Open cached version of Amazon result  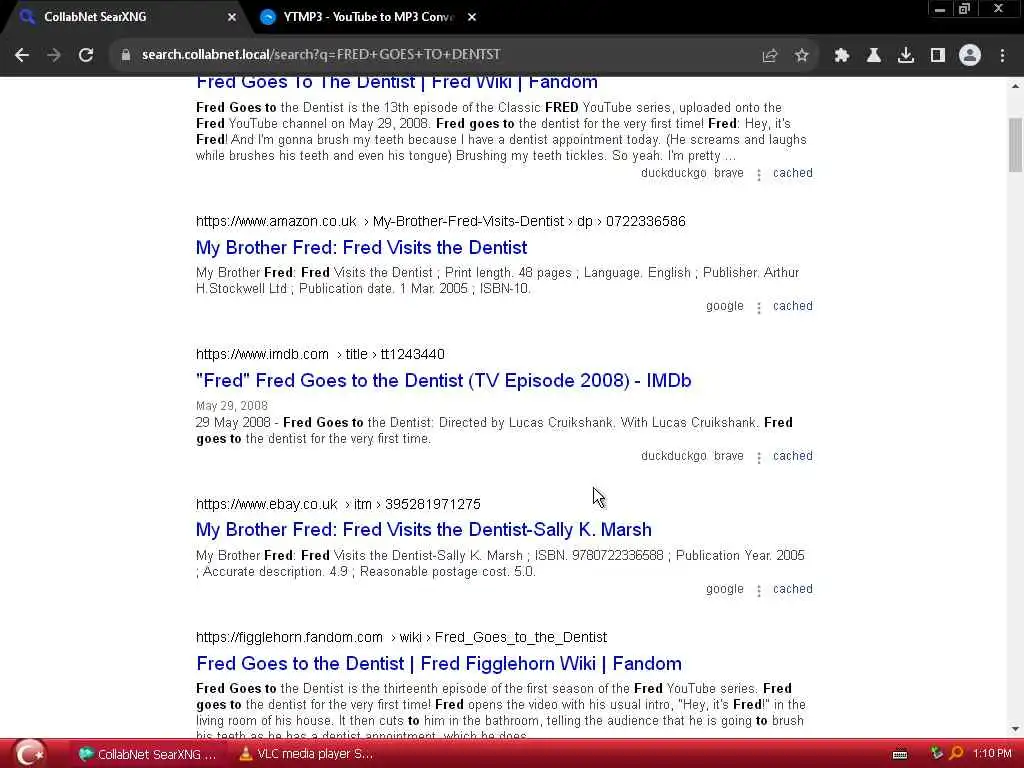(793, 306)
